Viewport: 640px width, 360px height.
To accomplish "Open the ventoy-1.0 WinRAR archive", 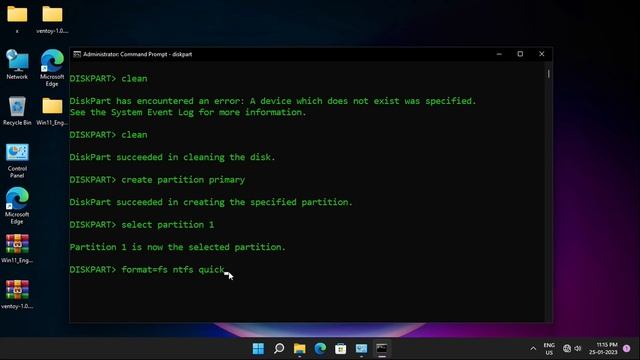I will click(17, 294).
